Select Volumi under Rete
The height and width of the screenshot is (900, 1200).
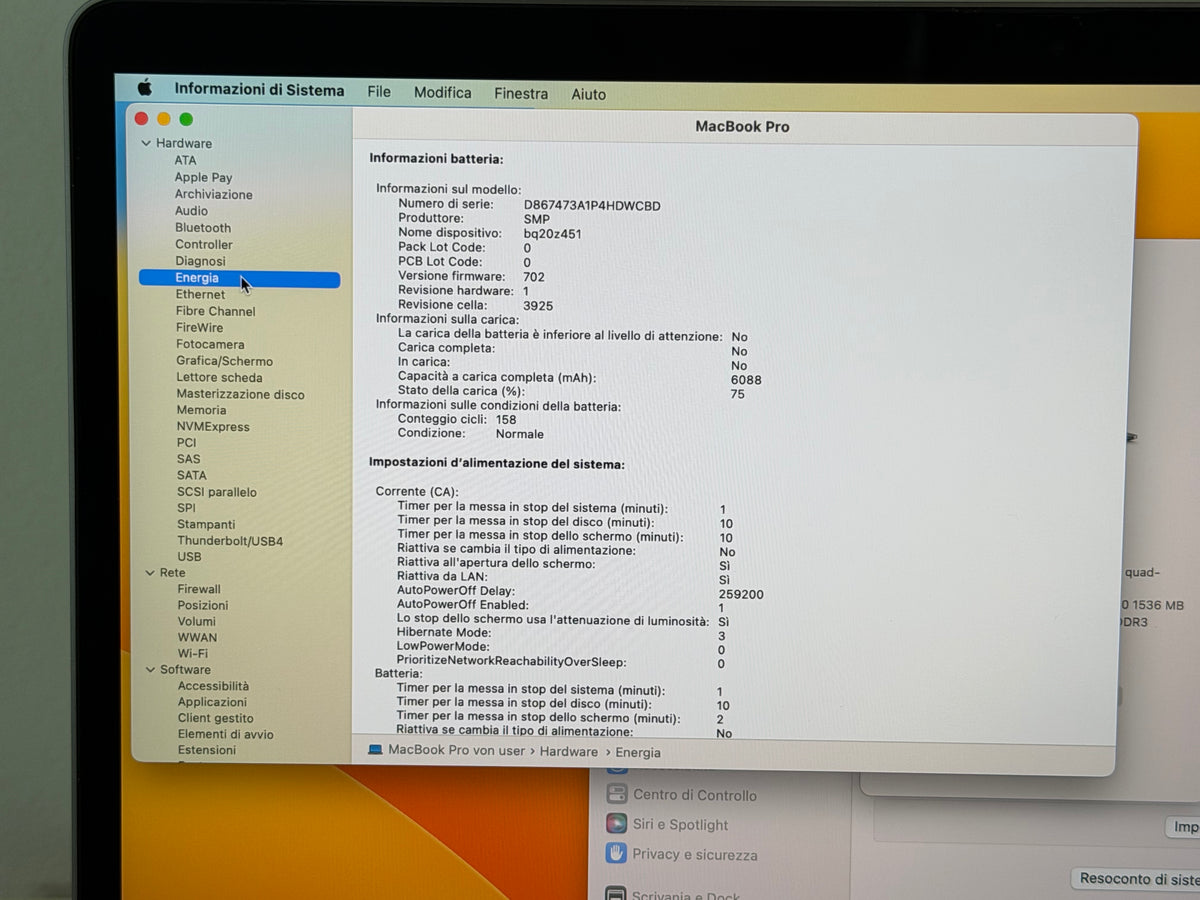[x=197, y=621]
